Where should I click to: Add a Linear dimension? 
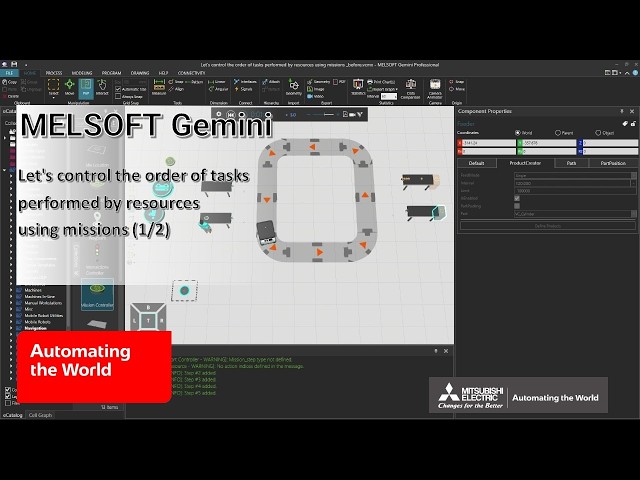tap(217, 82)
